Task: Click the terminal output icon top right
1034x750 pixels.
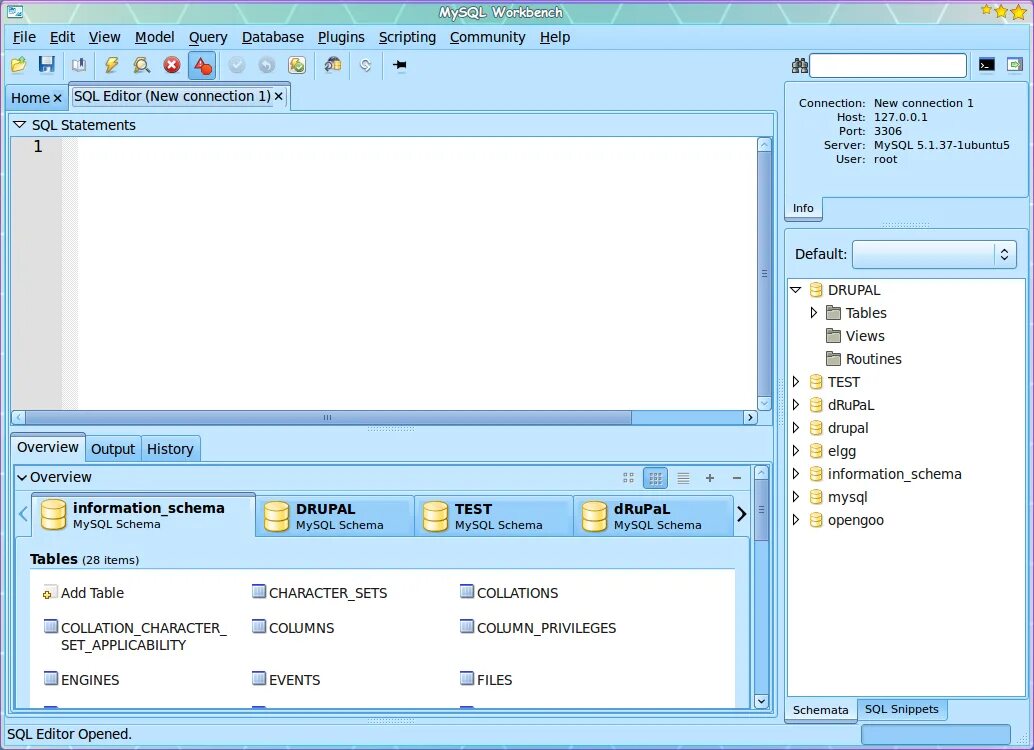Action: (987, 65)
